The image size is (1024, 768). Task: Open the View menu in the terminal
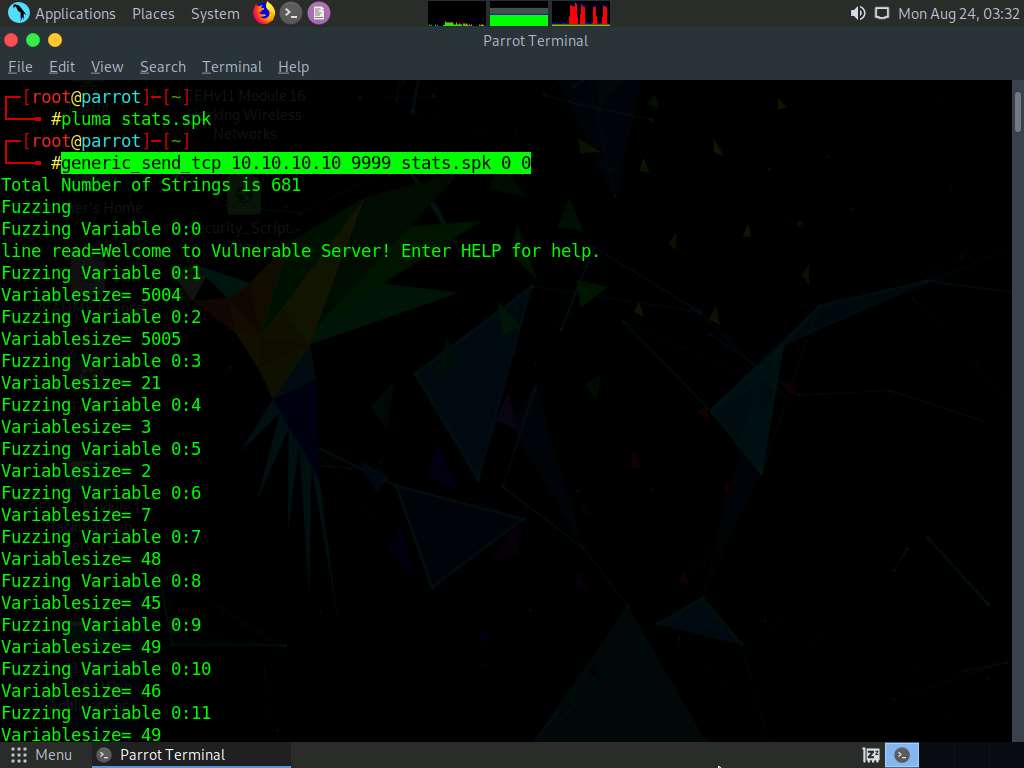[x=107, y=67]
